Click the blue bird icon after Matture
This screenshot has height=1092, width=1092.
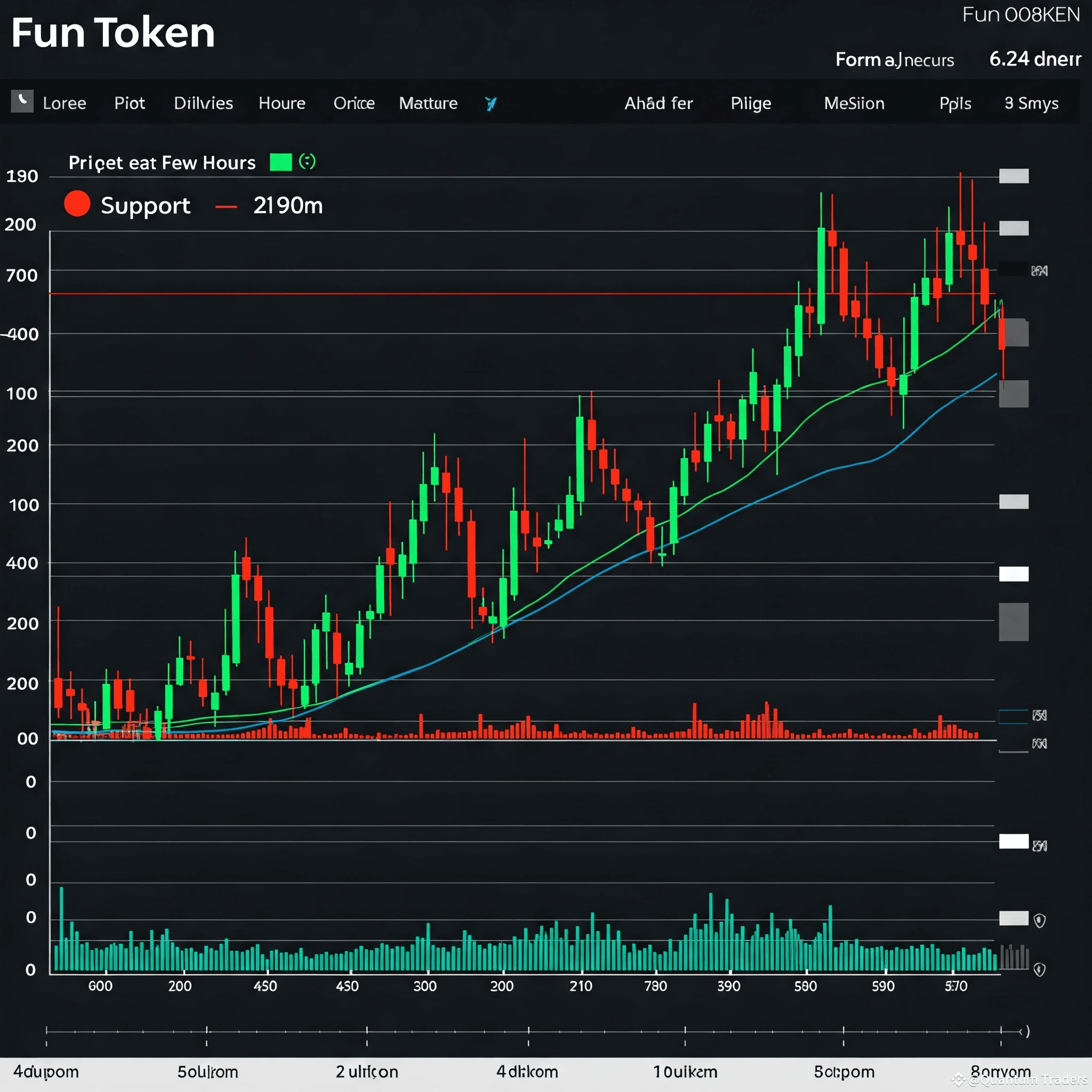(x=491, y=103)
